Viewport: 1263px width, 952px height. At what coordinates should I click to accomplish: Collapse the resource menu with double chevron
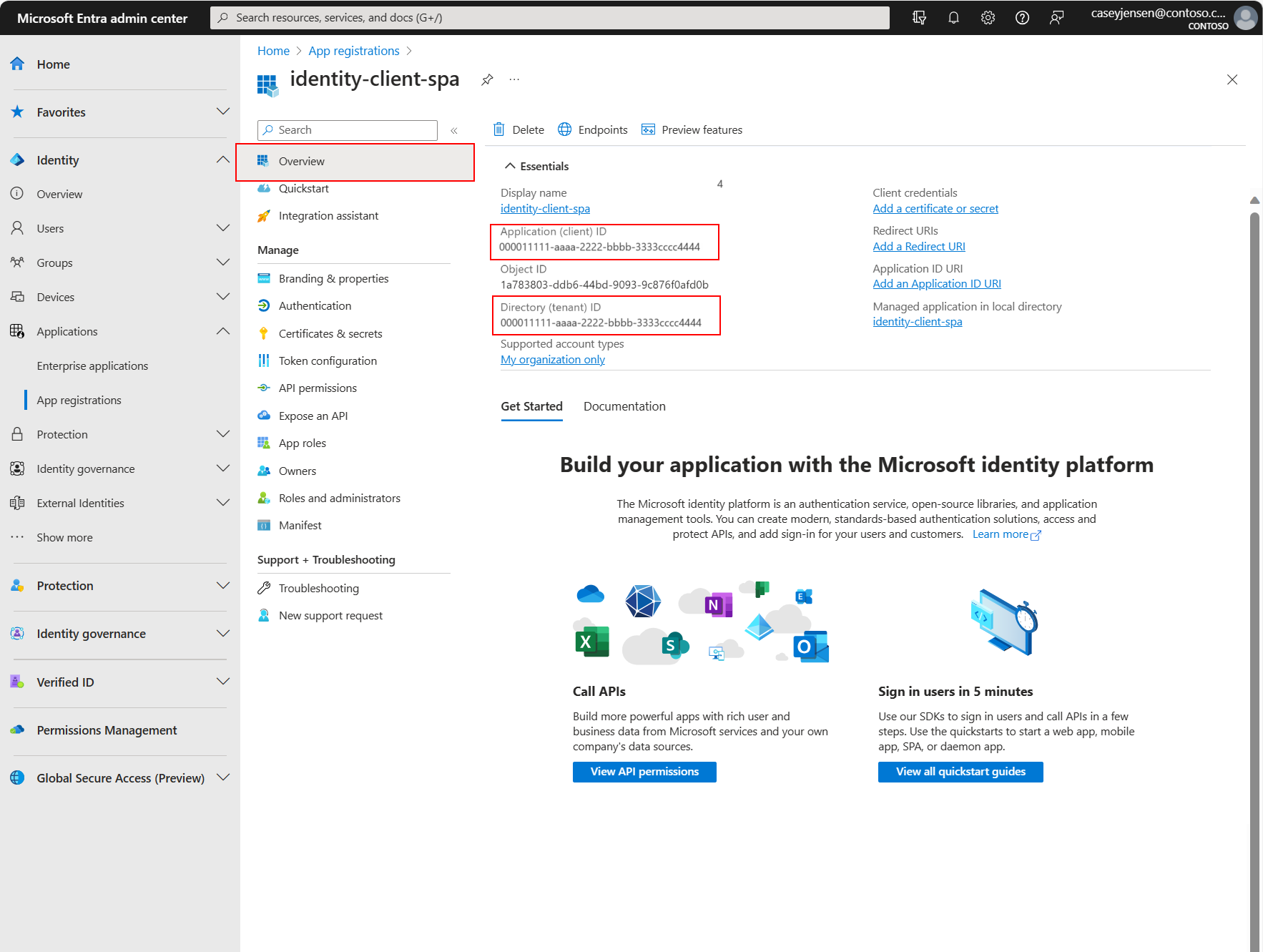click(x=454, y=130)
